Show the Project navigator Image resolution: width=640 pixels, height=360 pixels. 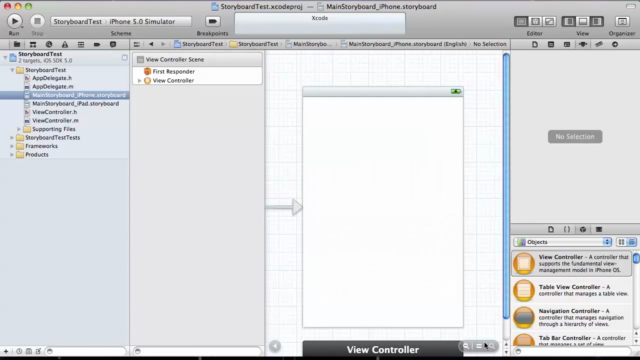point(17,44)
